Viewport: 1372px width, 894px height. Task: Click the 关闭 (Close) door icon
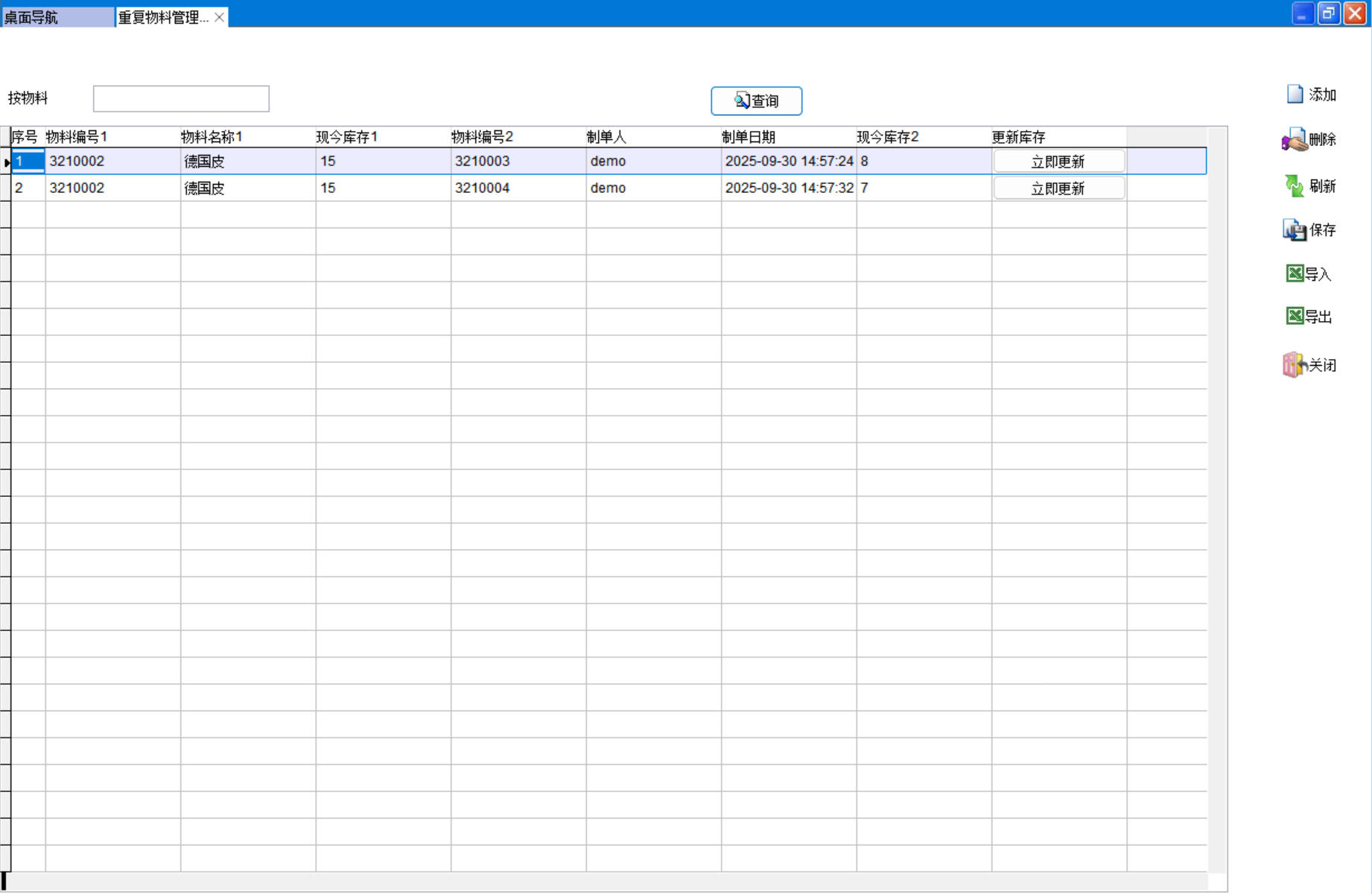click(1295, 365)
